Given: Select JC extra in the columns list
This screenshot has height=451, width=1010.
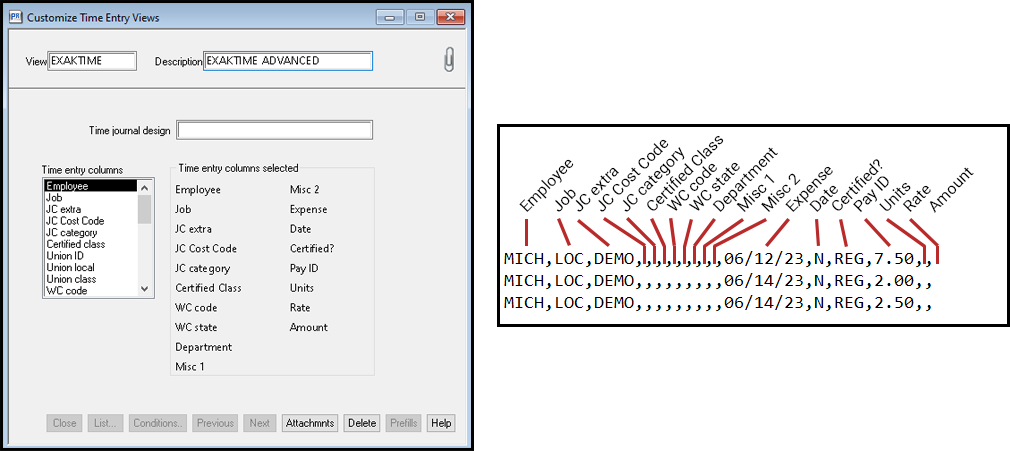Looking at the screenshot, I should (91, 209).
